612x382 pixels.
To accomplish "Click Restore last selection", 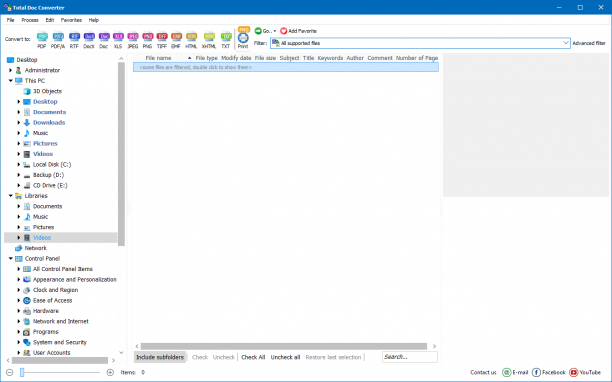I will click(333, 357).
